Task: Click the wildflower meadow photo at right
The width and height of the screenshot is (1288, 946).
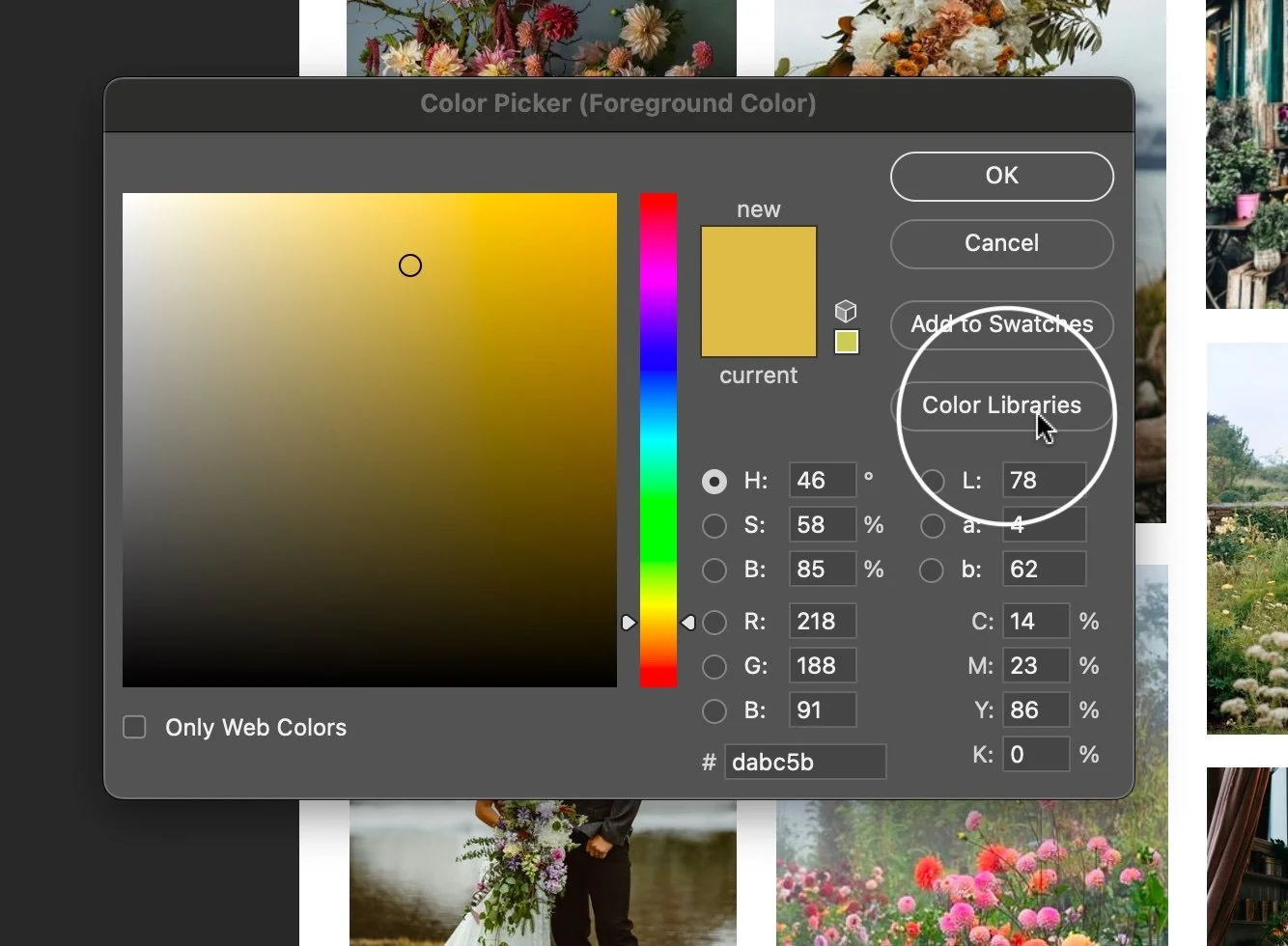Action: (x=1247, y=538)
